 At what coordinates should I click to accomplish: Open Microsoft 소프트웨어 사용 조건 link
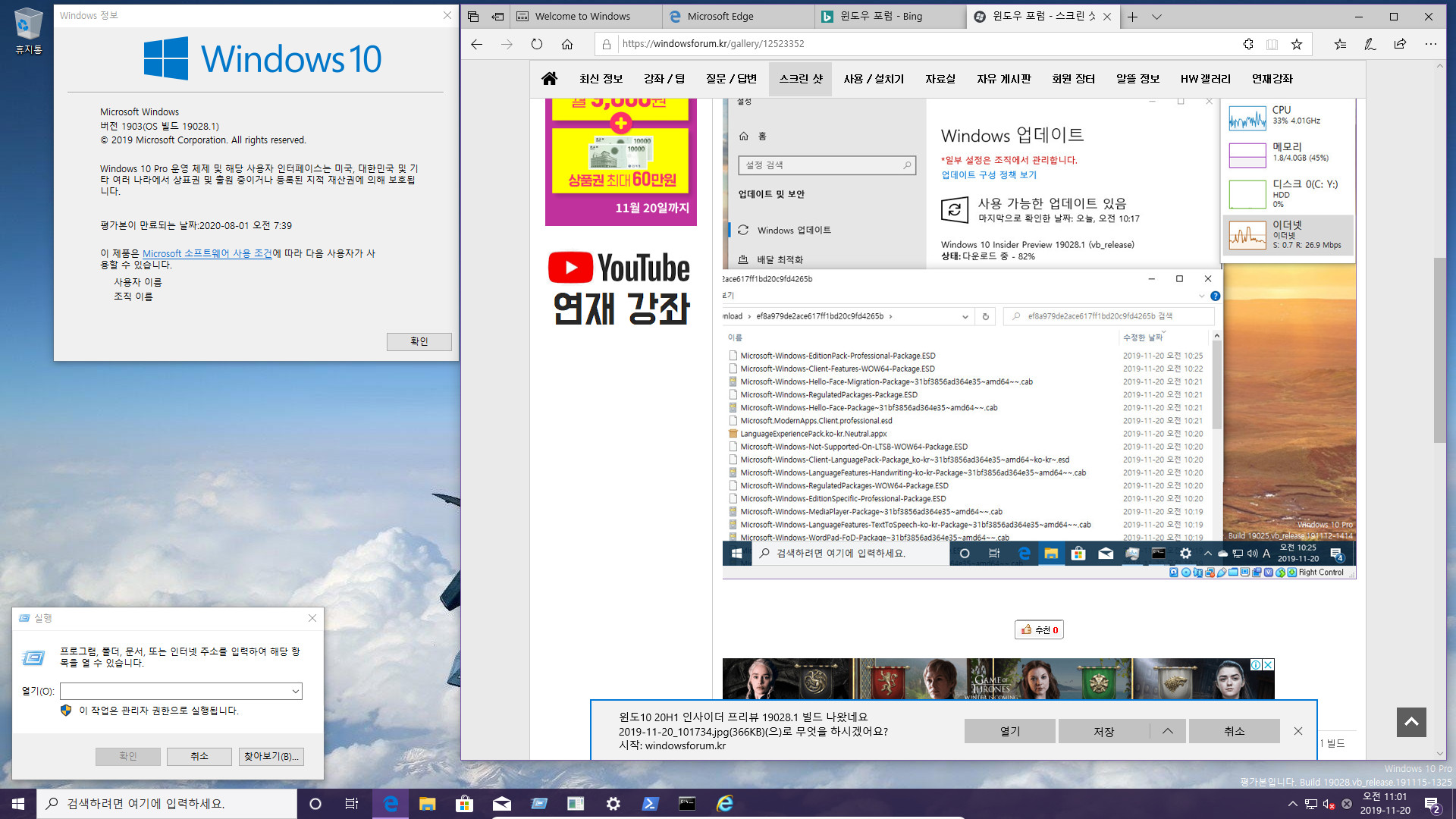pos(207,253)
